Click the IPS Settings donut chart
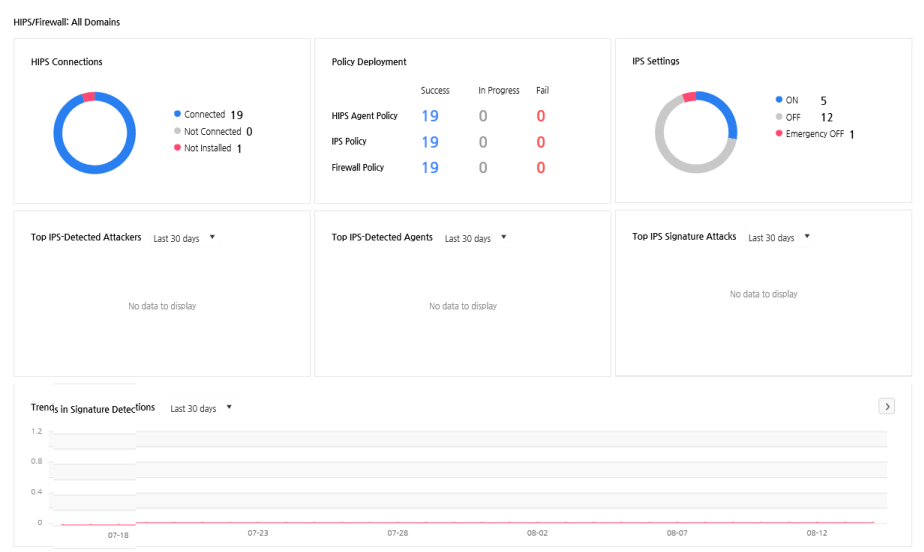The width and height of the screenshot is (924, 552). point(696,132)
